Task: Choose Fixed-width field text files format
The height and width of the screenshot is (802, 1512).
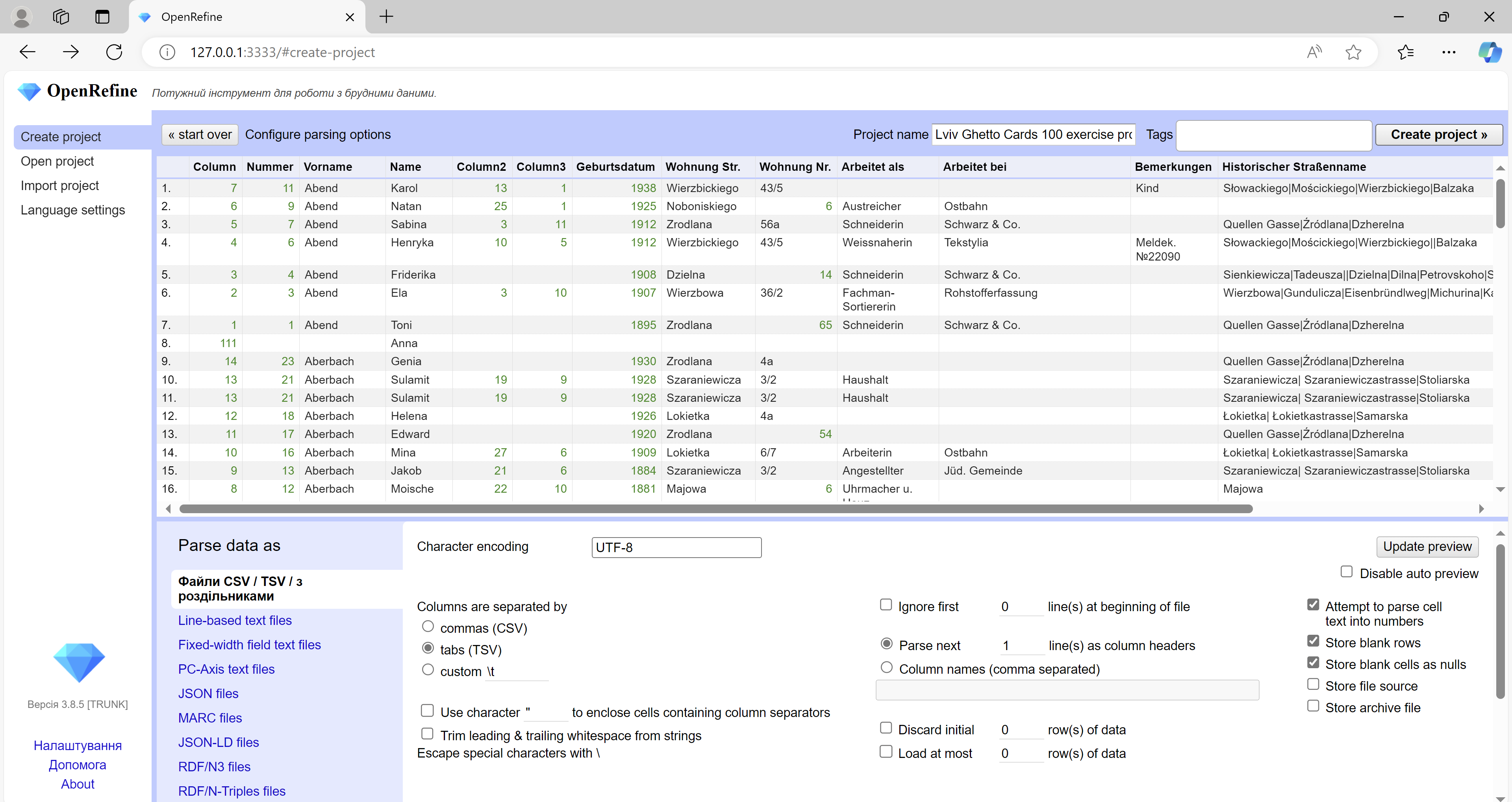Action: click(250, 645)
